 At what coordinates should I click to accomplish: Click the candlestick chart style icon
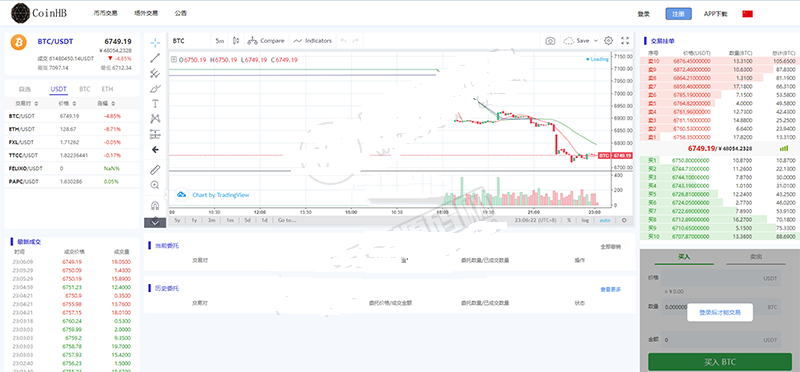[x=236, y=41]
